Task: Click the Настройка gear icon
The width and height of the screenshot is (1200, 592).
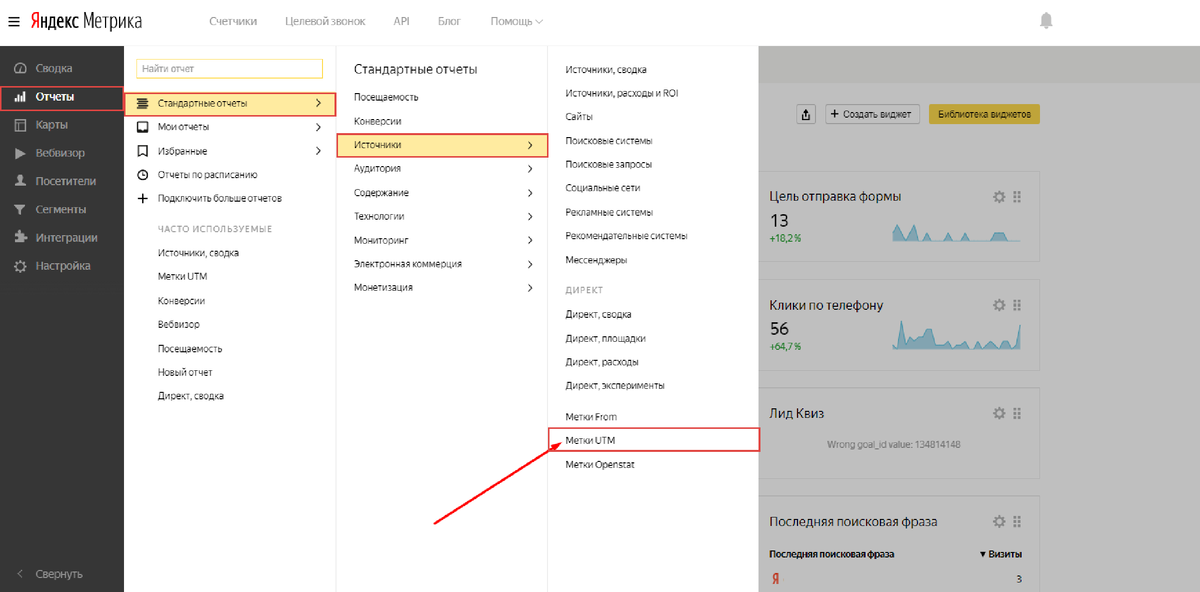Action: click(20, 266)
